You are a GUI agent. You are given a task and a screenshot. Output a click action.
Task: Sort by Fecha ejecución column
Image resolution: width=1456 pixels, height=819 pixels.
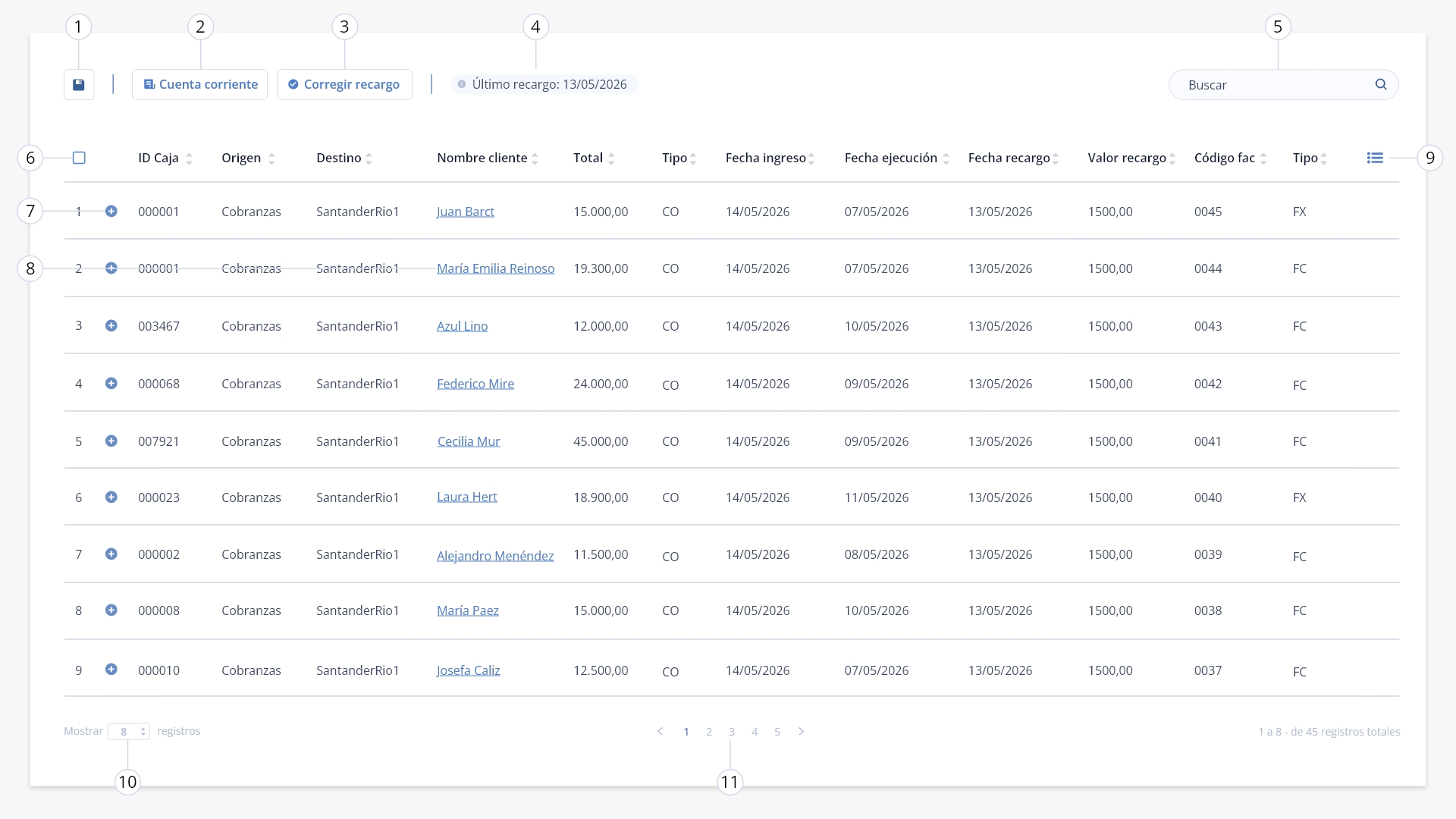tap(946, 158)
